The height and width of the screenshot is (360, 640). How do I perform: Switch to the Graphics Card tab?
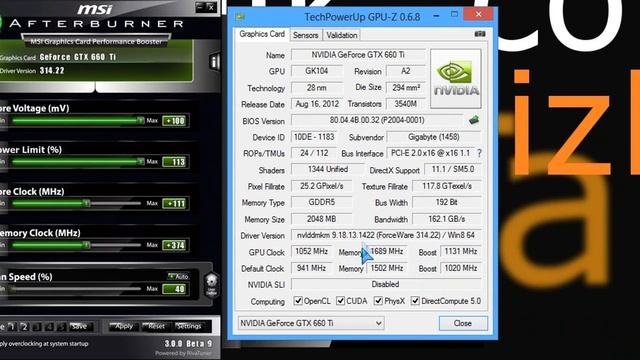(x=262, y=34)
